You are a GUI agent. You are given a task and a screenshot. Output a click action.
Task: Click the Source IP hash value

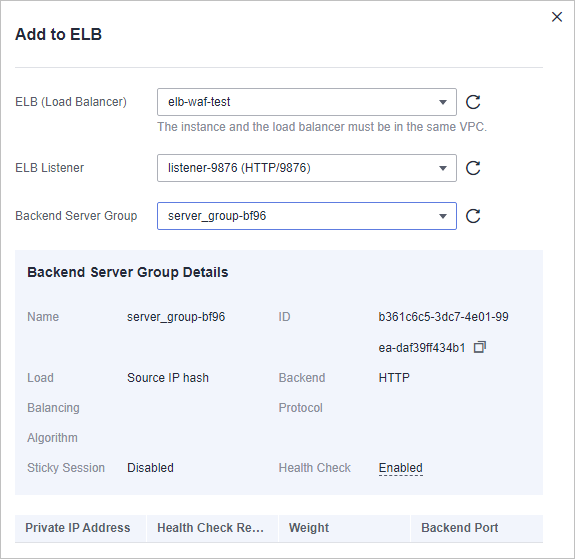click(x=168, y=378)
